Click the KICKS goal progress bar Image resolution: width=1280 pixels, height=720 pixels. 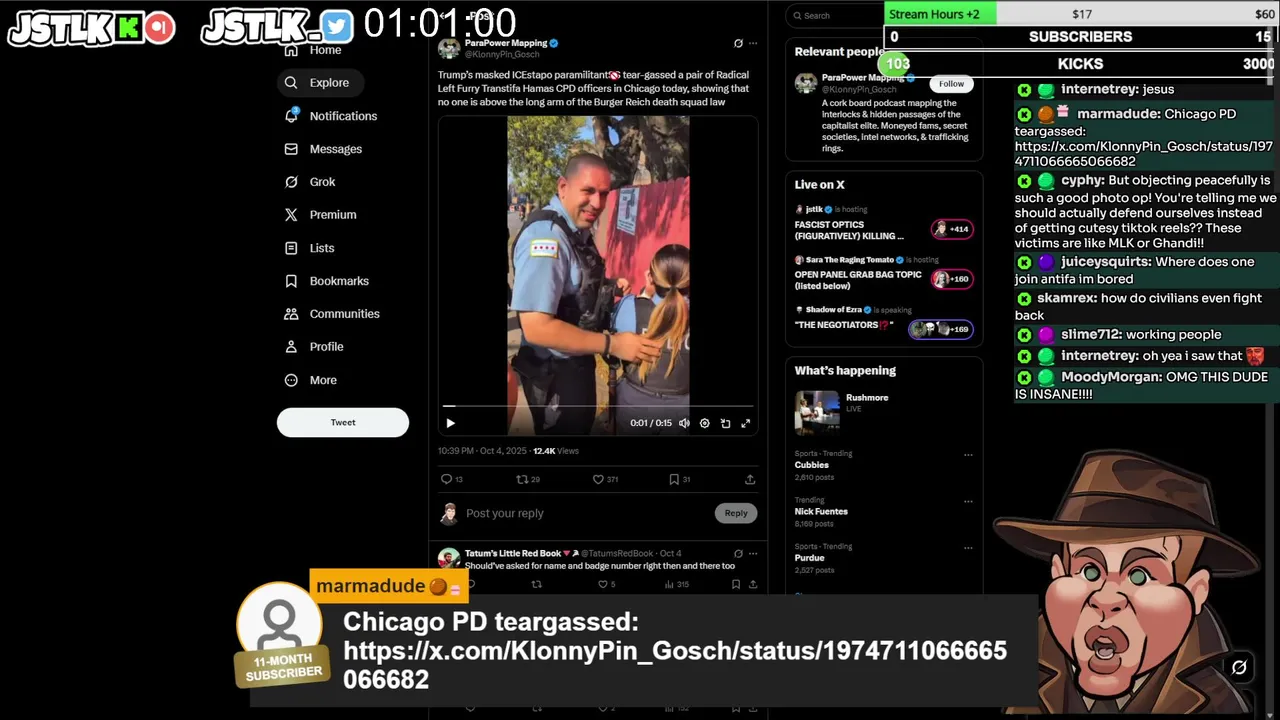point(1080,63)
